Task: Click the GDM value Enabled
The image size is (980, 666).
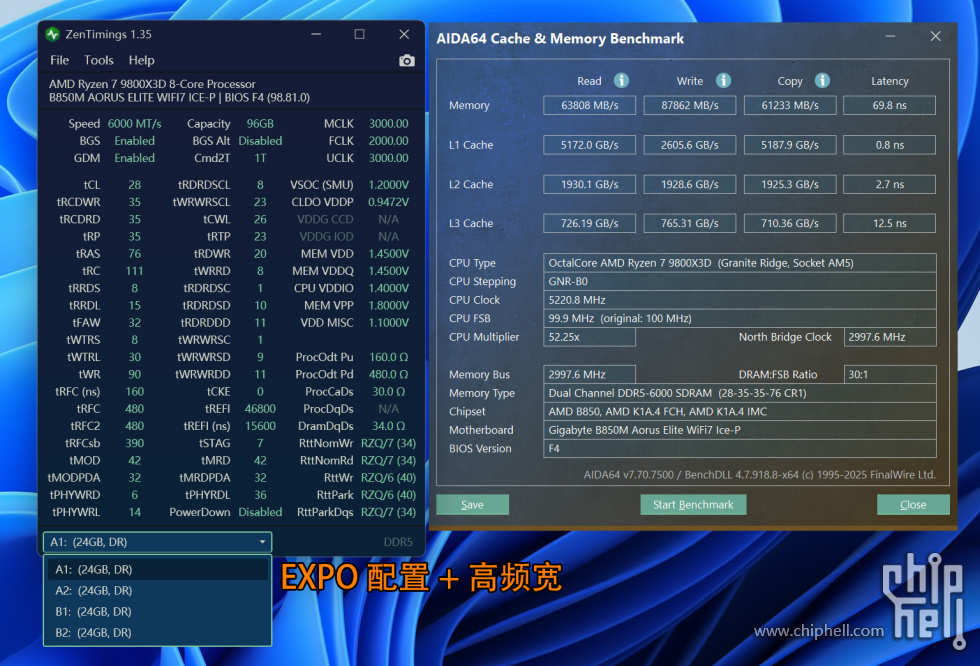Action: [134, 158]
